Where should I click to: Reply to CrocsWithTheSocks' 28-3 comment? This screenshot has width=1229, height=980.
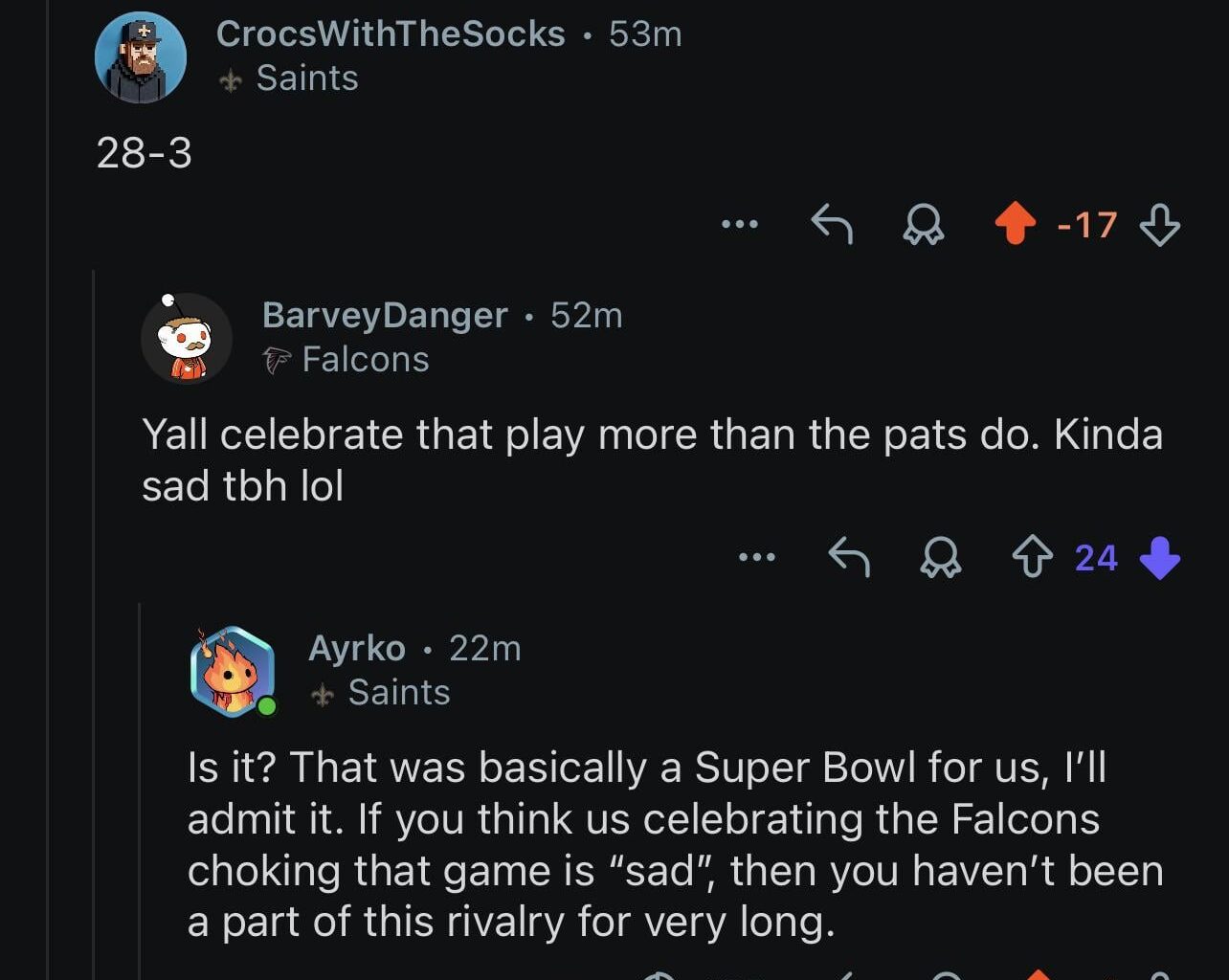pyautogui.click(x=832, y=225)
